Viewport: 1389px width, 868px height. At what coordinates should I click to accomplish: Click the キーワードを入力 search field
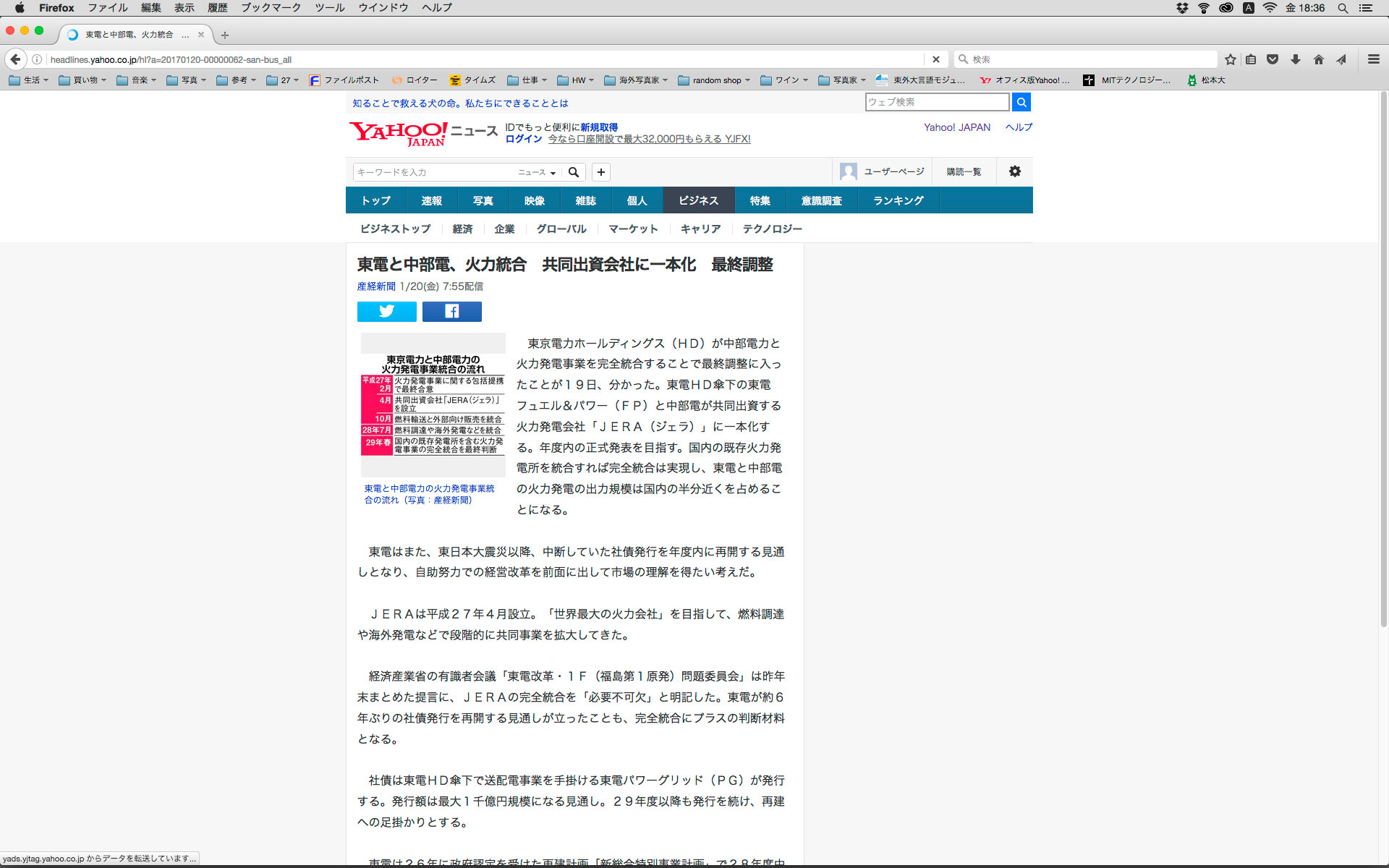point(433,172)
